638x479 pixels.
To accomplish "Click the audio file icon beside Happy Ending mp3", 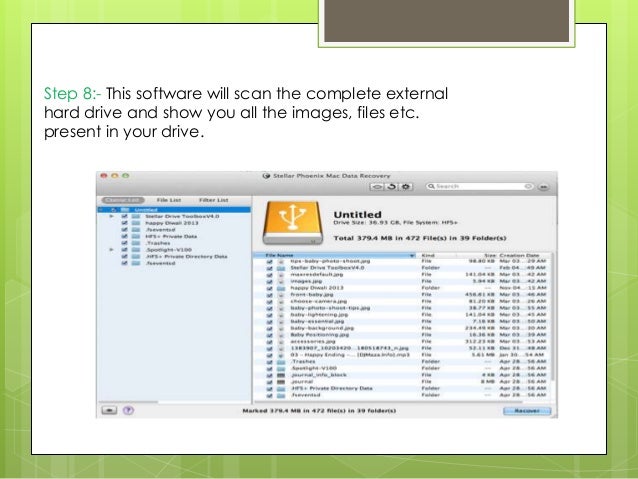I will click(x=281, y=355).
